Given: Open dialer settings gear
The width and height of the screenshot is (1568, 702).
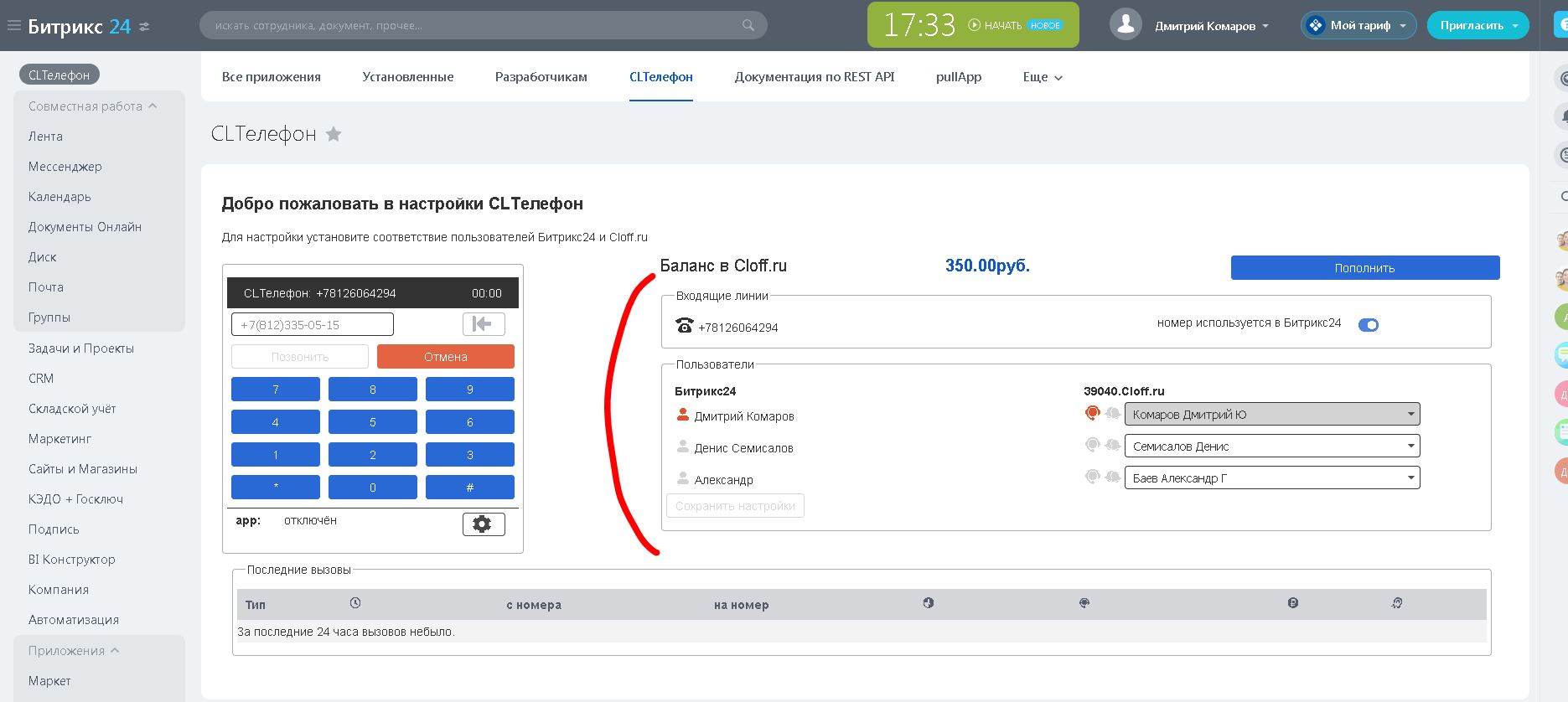Looking at the screenshot, I should [484, 524].
